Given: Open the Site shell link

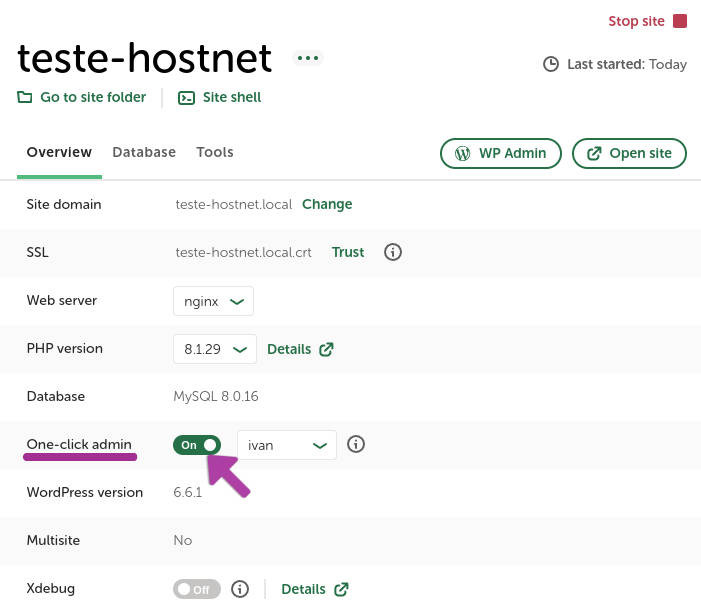Looking at the screenshot, I should click(232, 97).
